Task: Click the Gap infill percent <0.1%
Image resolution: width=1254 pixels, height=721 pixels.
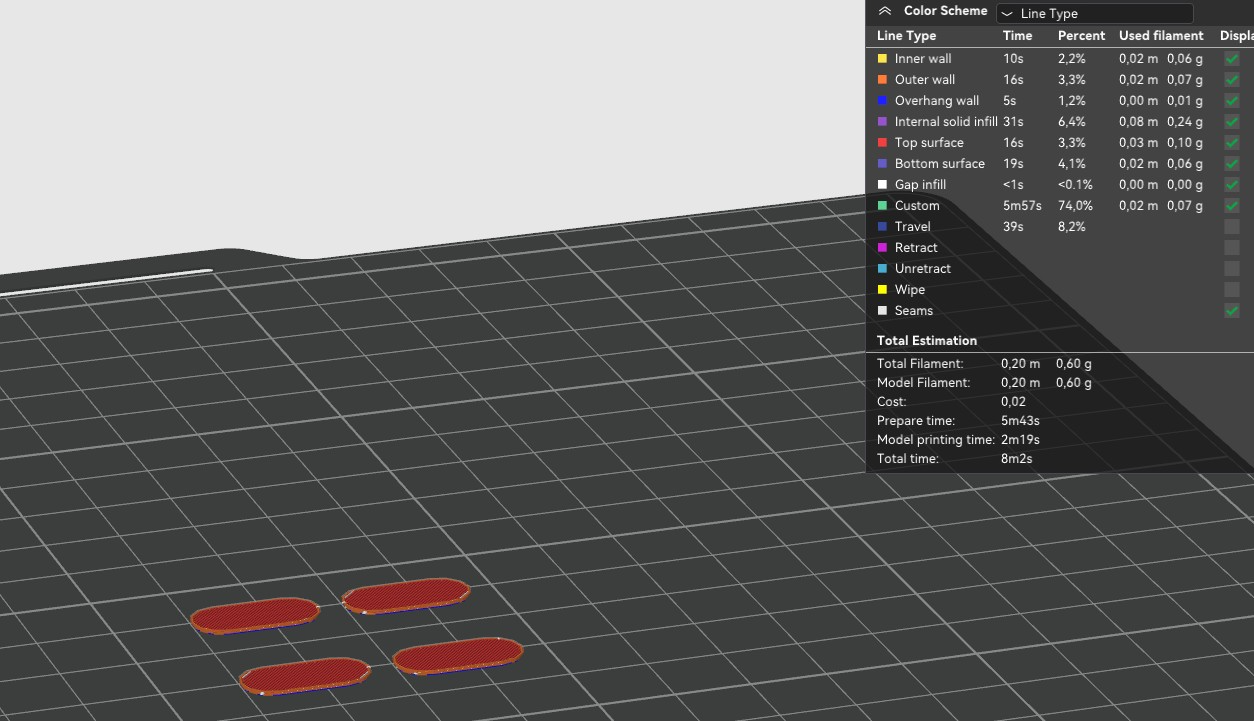Action: (x=1075, y=185)
